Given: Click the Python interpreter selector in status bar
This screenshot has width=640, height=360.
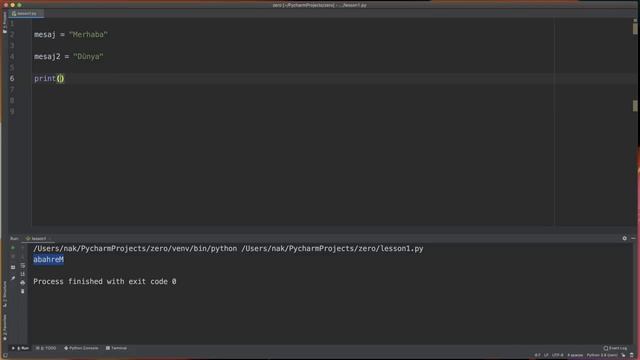Looking at the screenshot, I should click(602, 355).
